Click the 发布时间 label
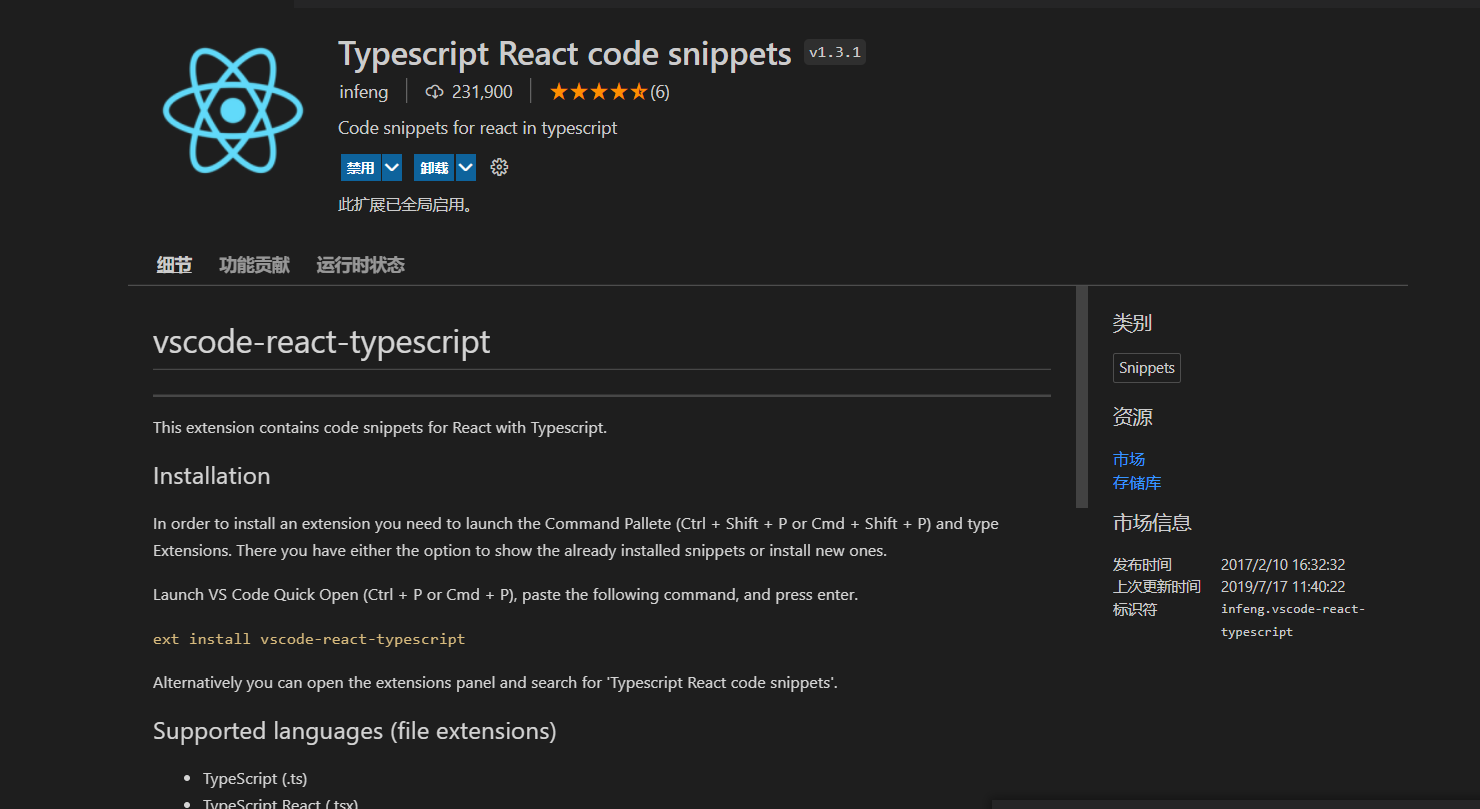 point(1142,565)
